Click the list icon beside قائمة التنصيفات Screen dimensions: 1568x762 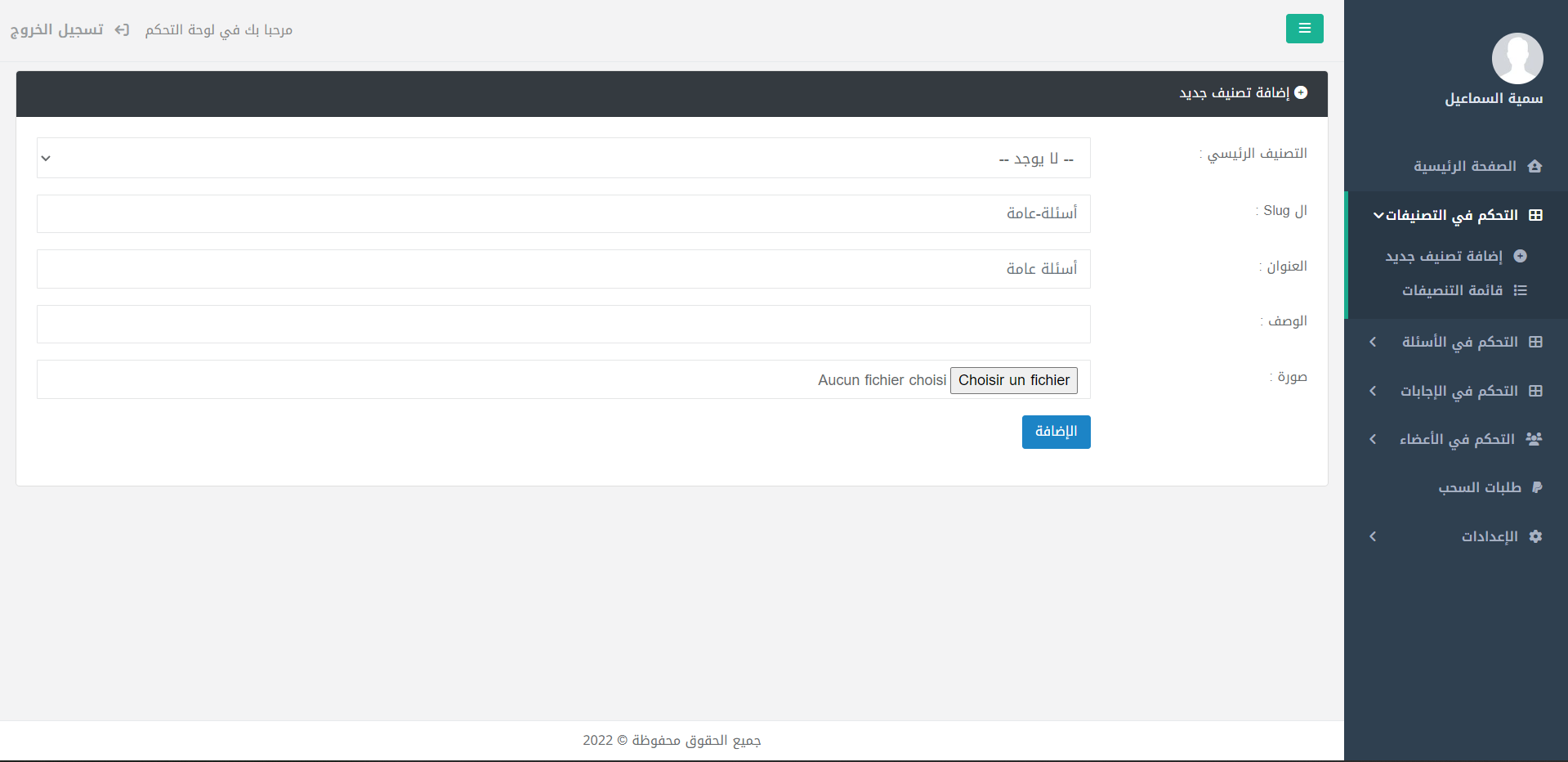pos(1520,290)
